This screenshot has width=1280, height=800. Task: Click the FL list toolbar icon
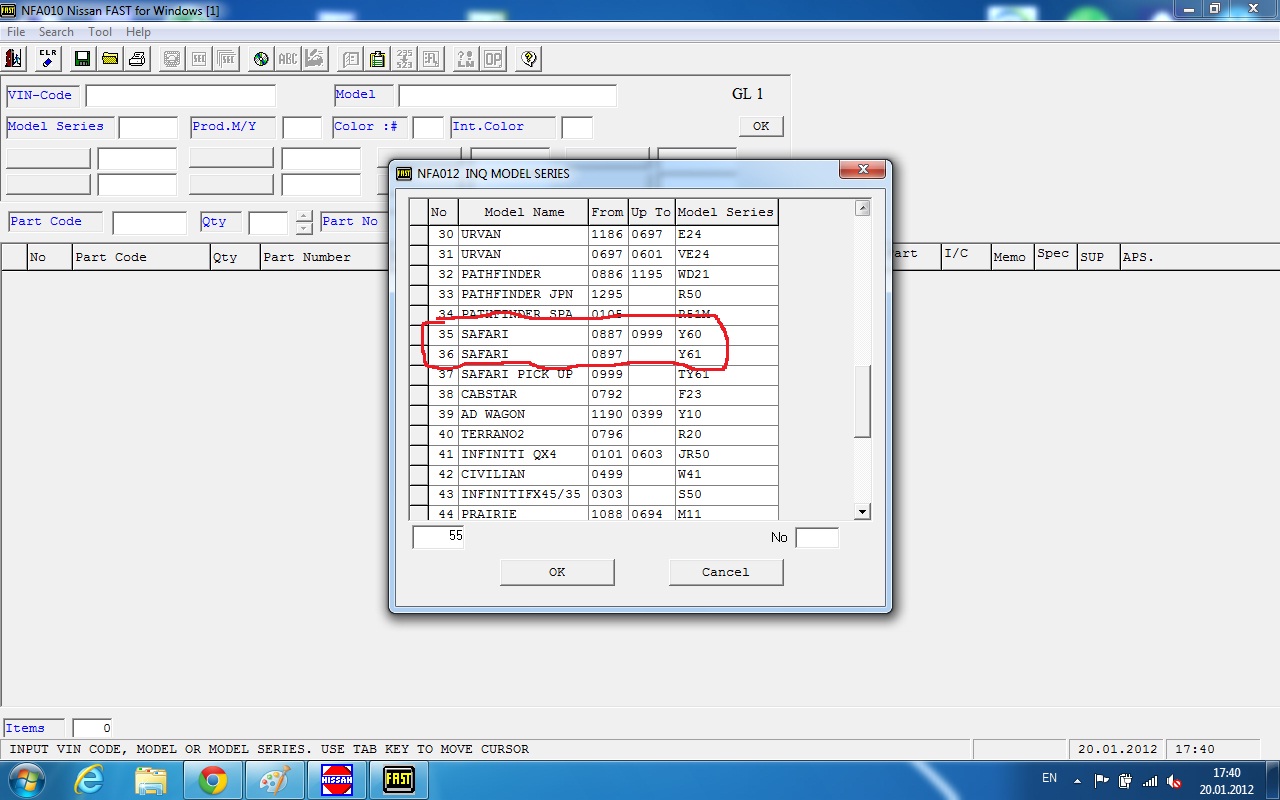(431, 59)
